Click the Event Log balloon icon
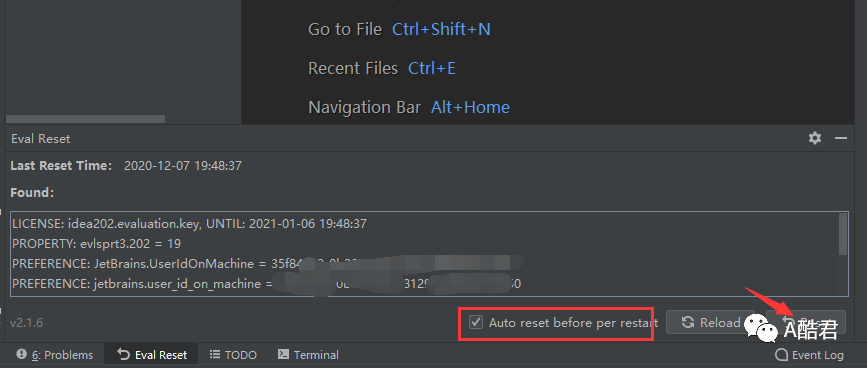 click(781, 355)
